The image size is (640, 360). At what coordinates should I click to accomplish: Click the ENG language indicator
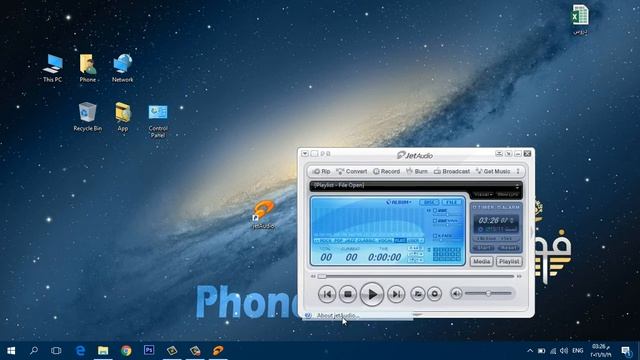[x=578, y=351]
